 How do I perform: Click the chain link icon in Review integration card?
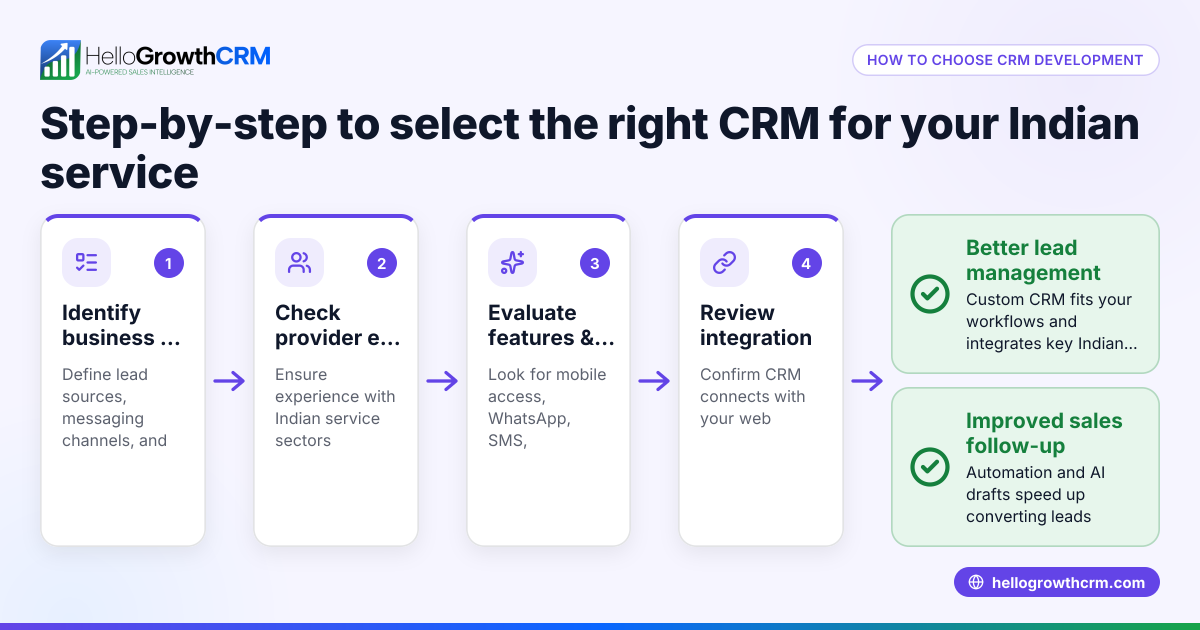(x=725, y=263)
